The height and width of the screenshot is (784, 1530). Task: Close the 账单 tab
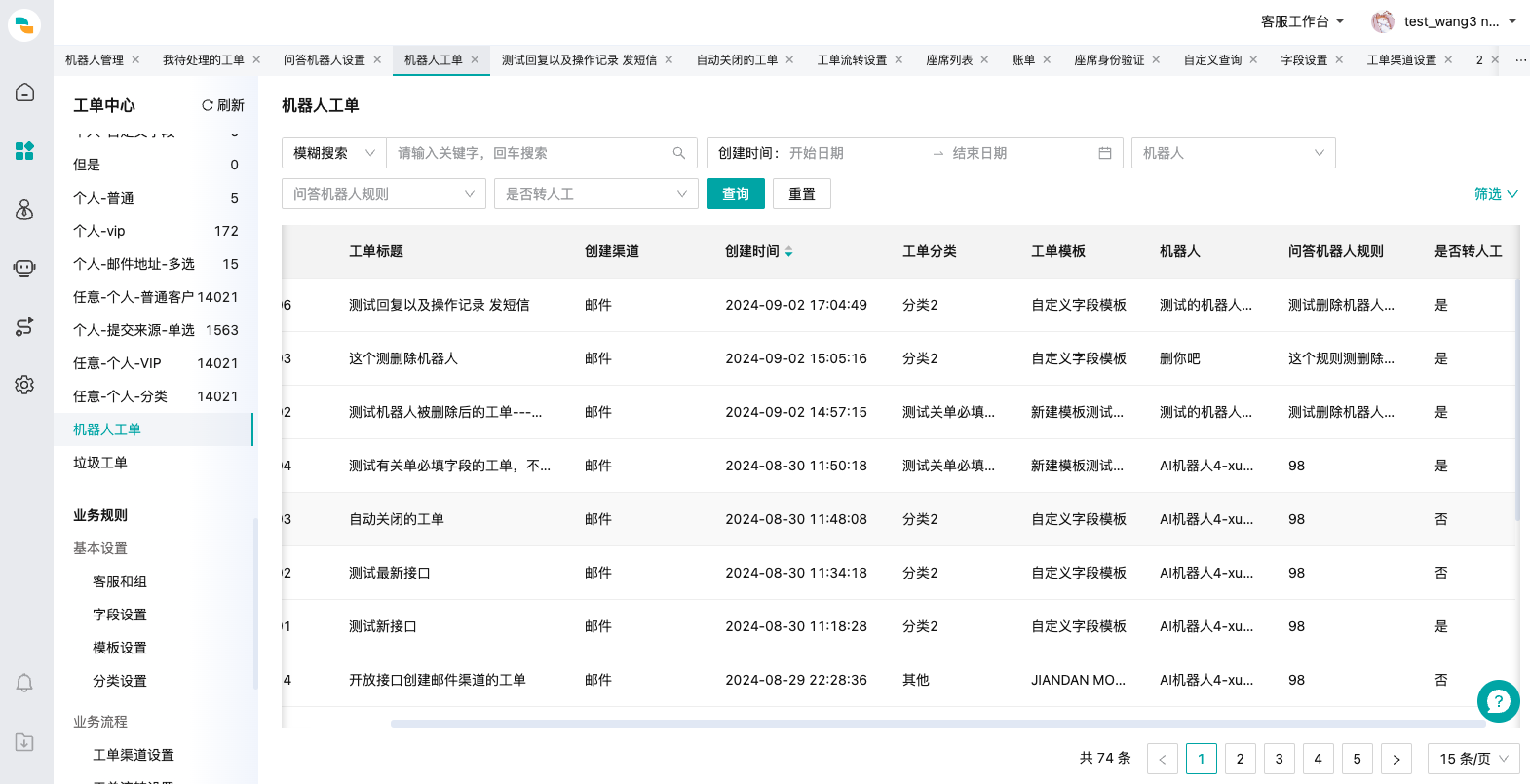pyautogui.click(x=1047, y=59)
